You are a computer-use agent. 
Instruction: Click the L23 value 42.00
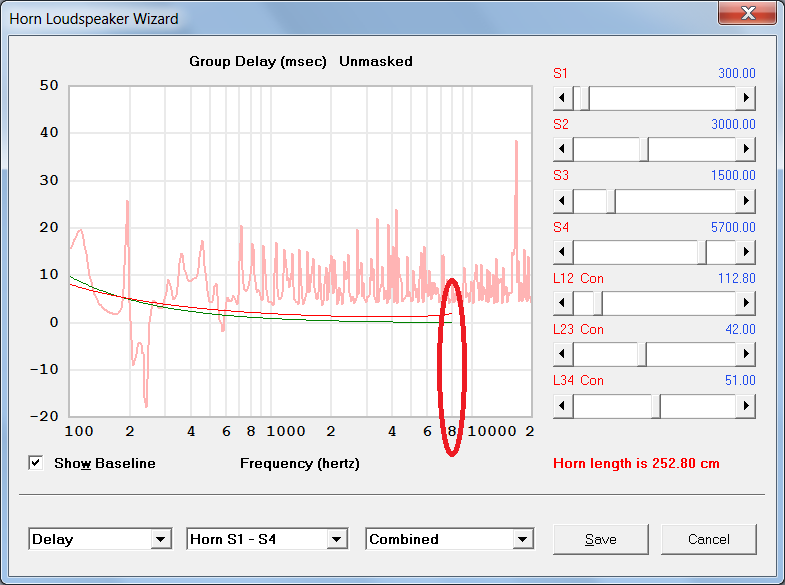point(740,329)
